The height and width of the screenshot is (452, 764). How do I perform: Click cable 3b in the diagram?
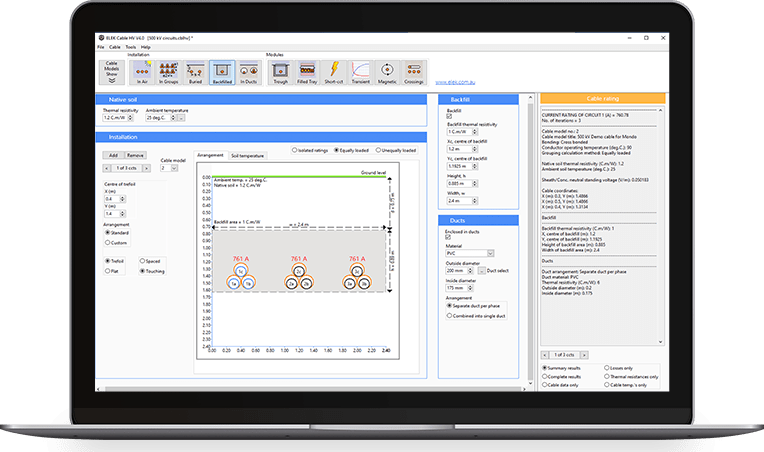pos(364,283)
